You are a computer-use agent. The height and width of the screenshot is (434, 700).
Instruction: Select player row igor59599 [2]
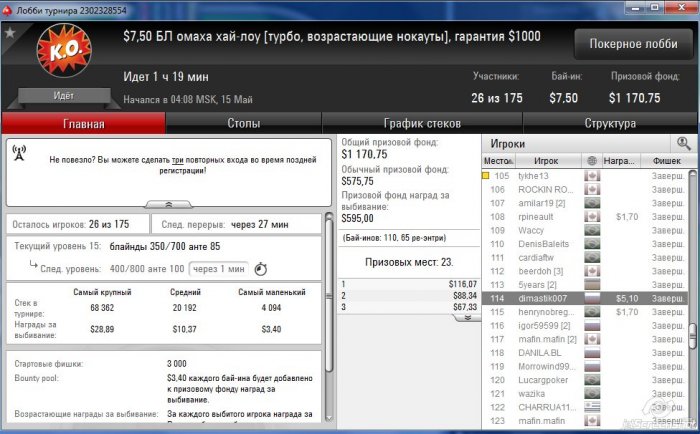pos(584,326)
